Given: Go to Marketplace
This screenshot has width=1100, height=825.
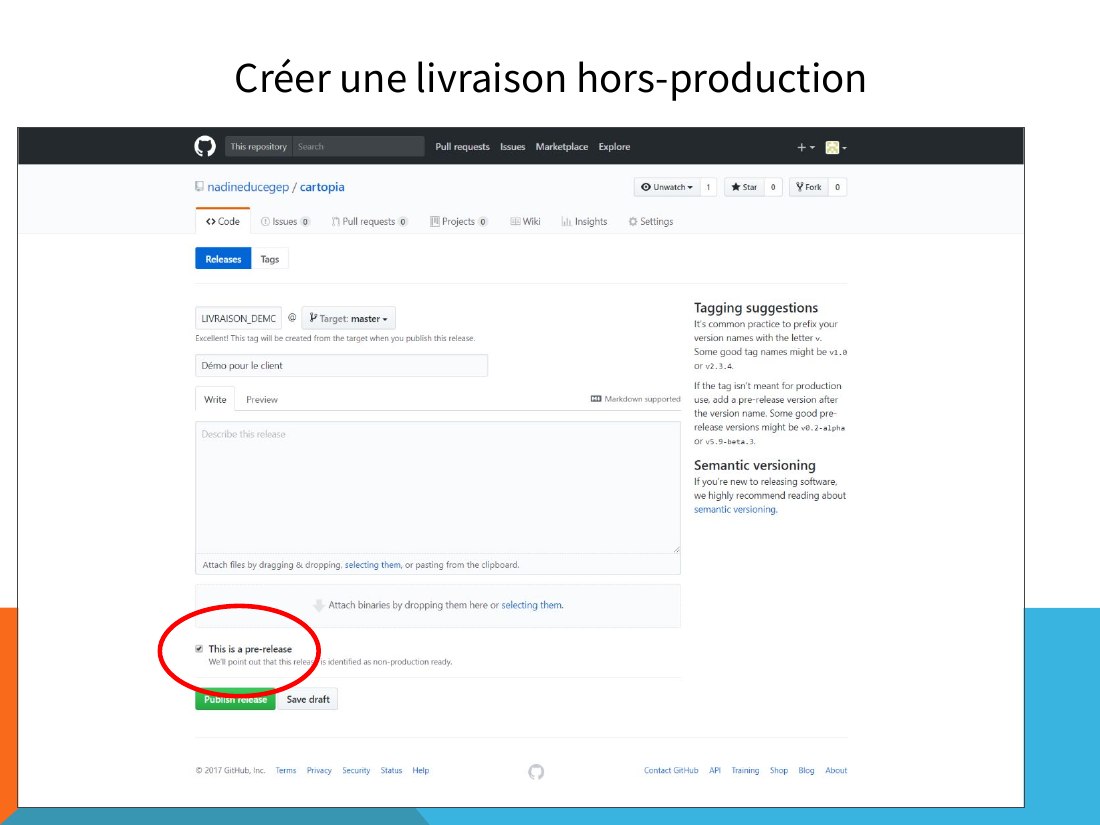Looking at the screenshot, I should 562,147.
